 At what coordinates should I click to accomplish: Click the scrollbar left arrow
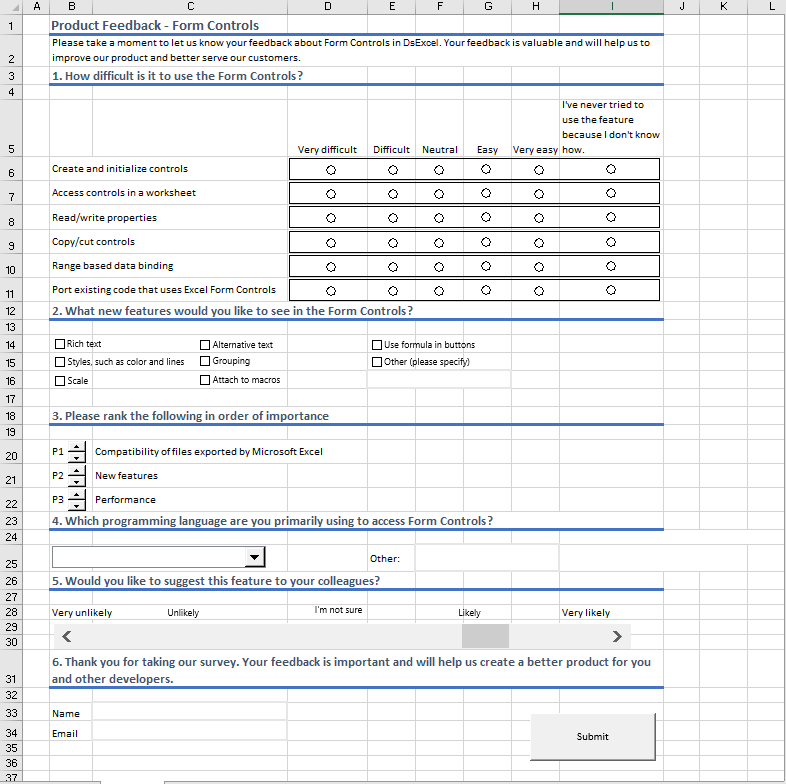pyautogui.click(x=66, y=637)
